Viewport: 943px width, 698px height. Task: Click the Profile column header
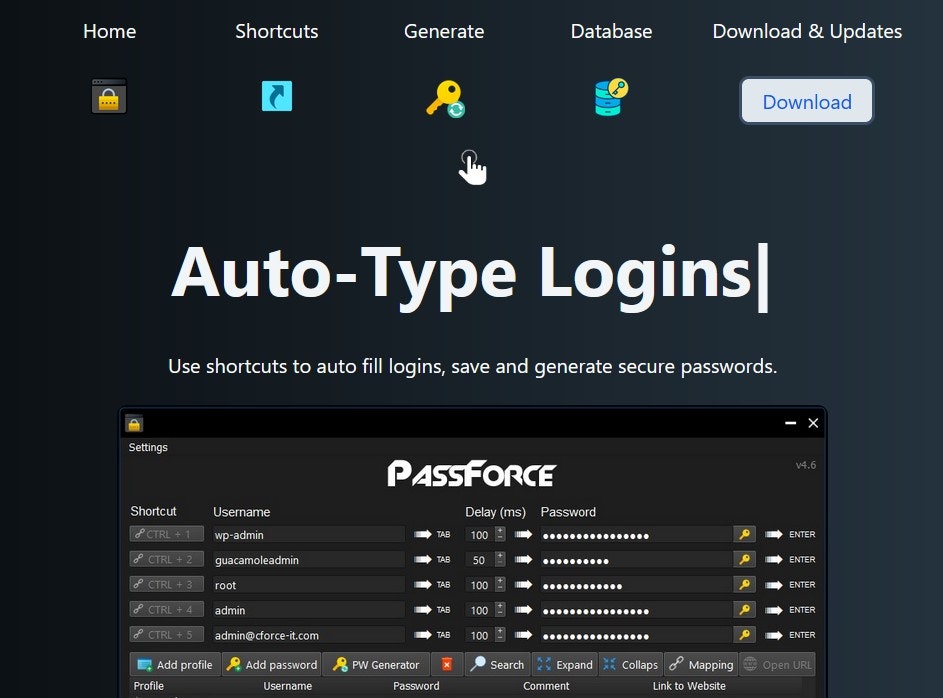point(149,686)
